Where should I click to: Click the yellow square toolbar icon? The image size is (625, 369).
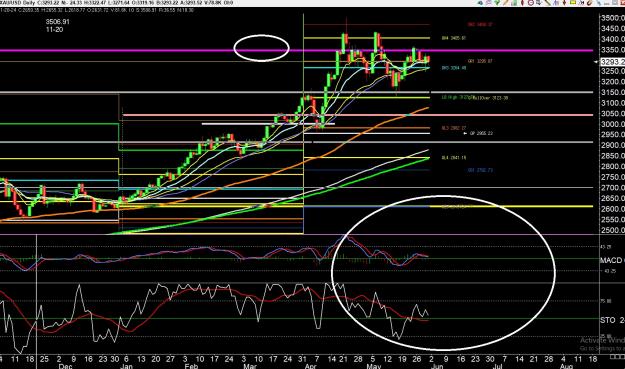point(572,2)
